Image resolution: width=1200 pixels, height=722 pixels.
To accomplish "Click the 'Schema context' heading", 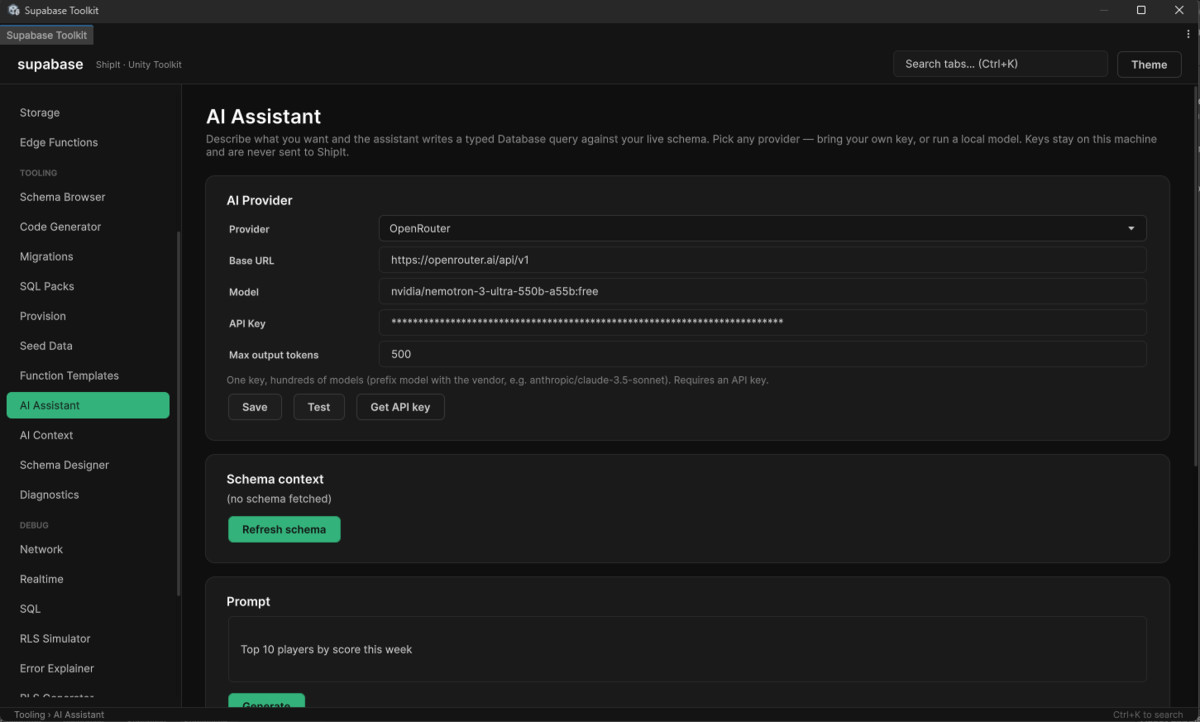I will (x=275, y=479).
